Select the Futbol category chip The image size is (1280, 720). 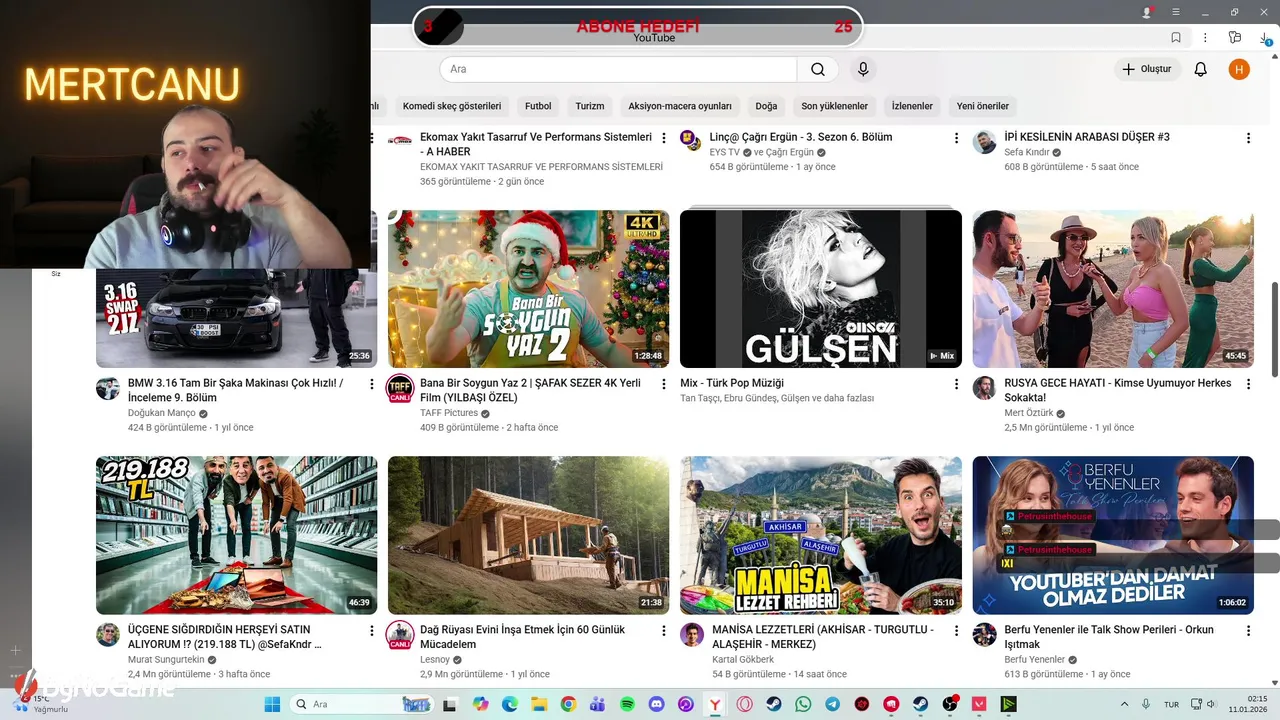(x=538, y=106)
